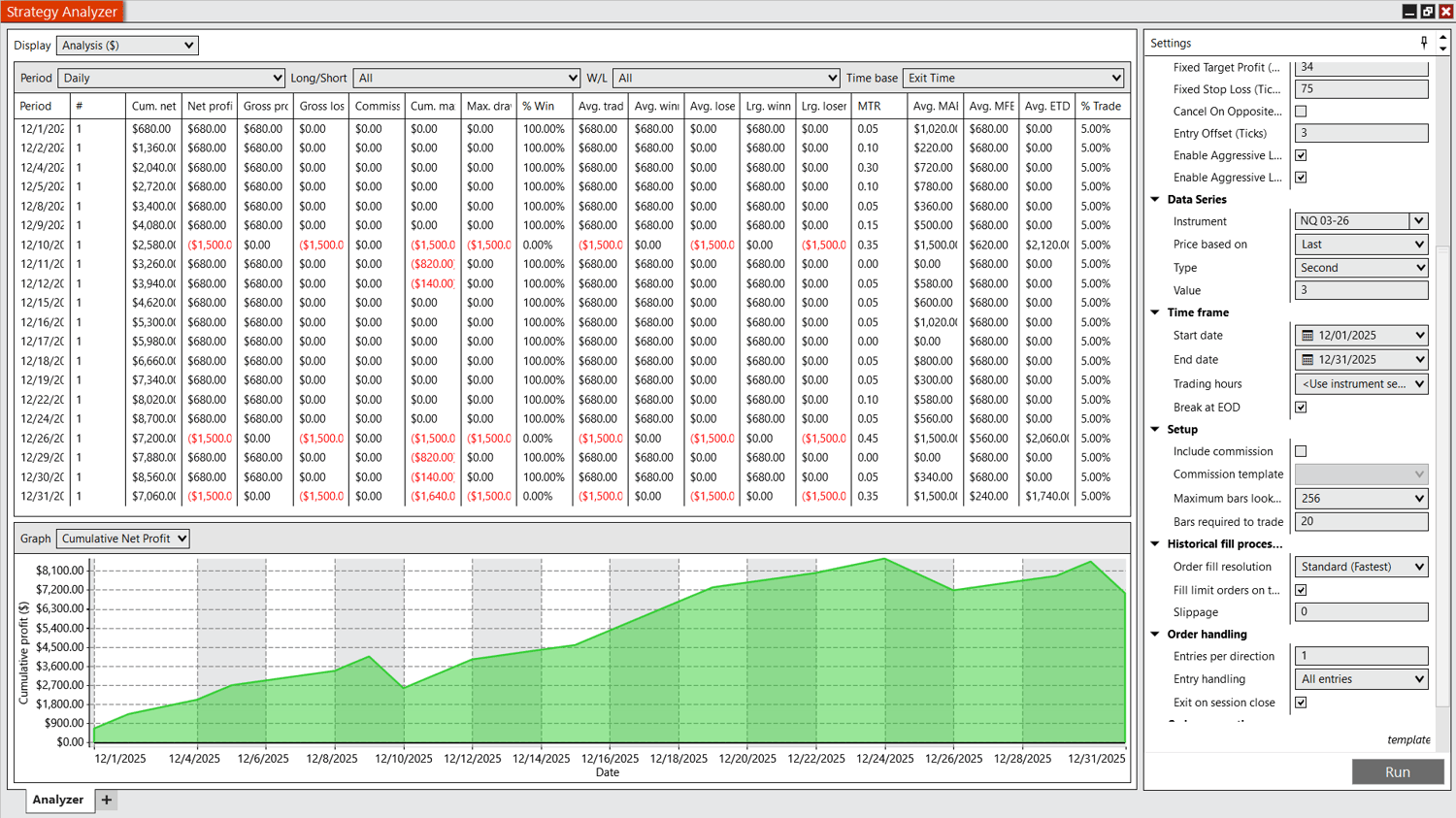Viewport: 1456px width, 818px height.
Task: Open the Start date calendar icon
Action: (x=1307, y=336)
